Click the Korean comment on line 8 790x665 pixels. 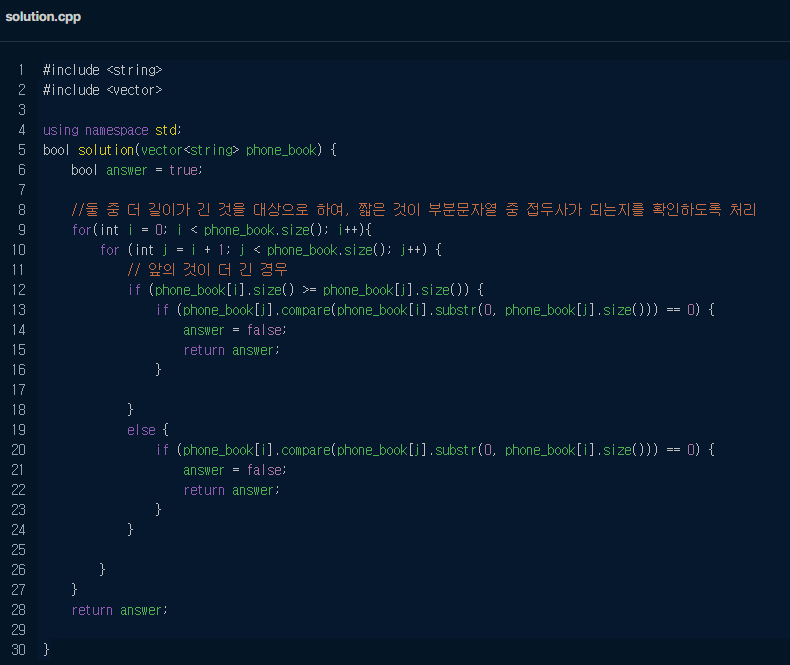tap(414, 210)
